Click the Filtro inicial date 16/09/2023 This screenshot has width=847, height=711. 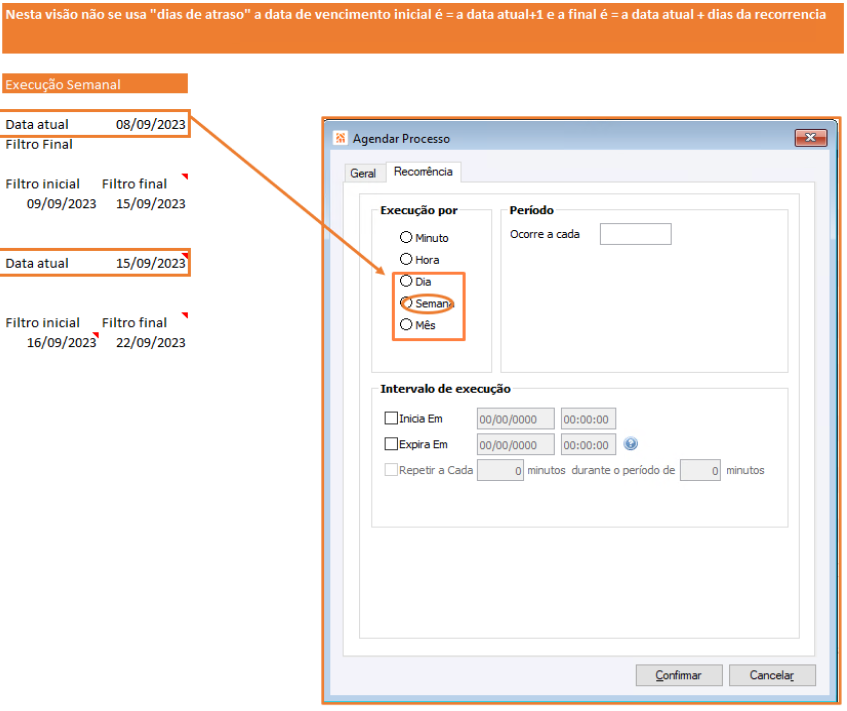click(x=62, y=343)
